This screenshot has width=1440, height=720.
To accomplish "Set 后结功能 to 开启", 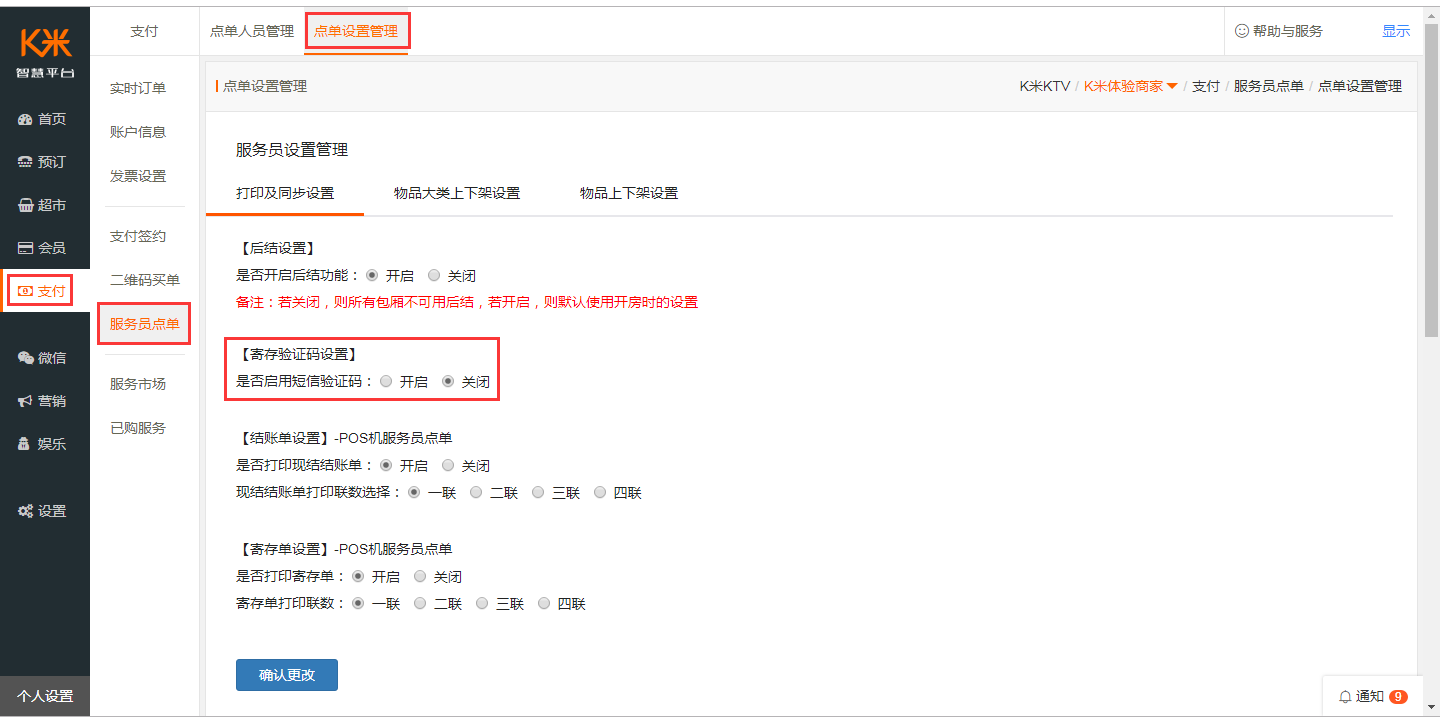I will tap(372, 275).
